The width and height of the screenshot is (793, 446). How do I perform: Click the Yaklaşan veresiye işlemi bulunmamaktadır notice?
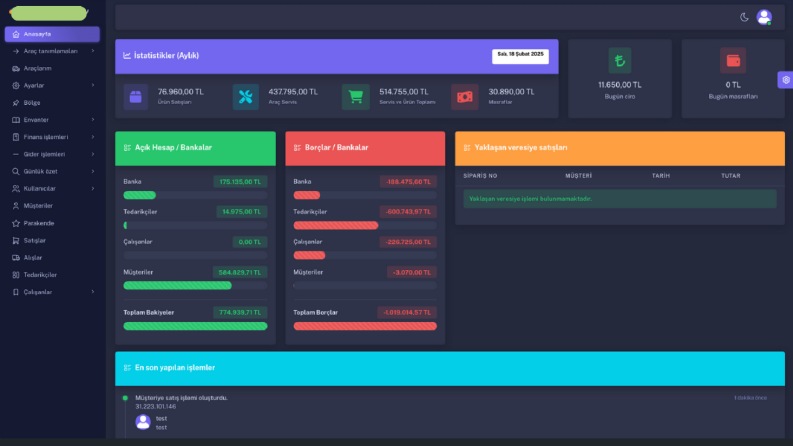pyautogui.click(x=620, y=199)
